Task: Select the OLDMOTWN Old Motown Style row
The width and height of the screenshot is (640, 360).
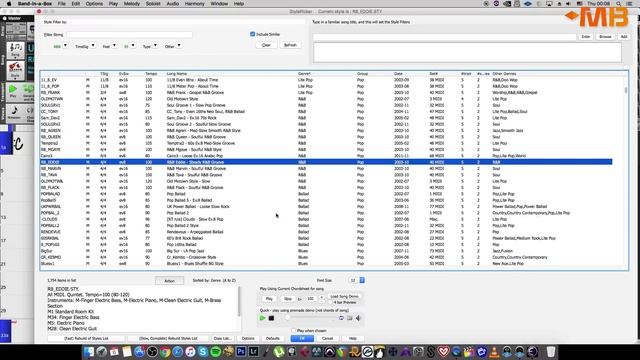Action: point(326,99)
